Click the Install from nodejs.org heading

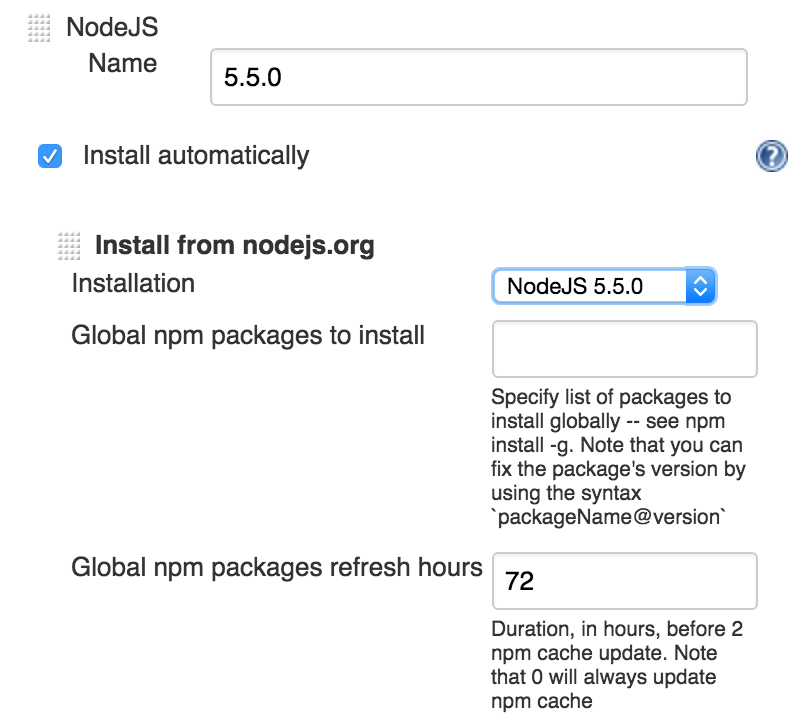235,245
